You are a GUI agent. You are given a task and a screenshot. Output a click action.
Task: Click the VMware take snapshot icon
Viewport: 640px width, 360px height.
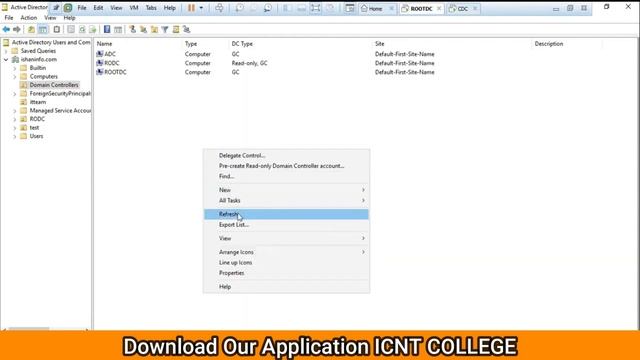coord(239,8)
